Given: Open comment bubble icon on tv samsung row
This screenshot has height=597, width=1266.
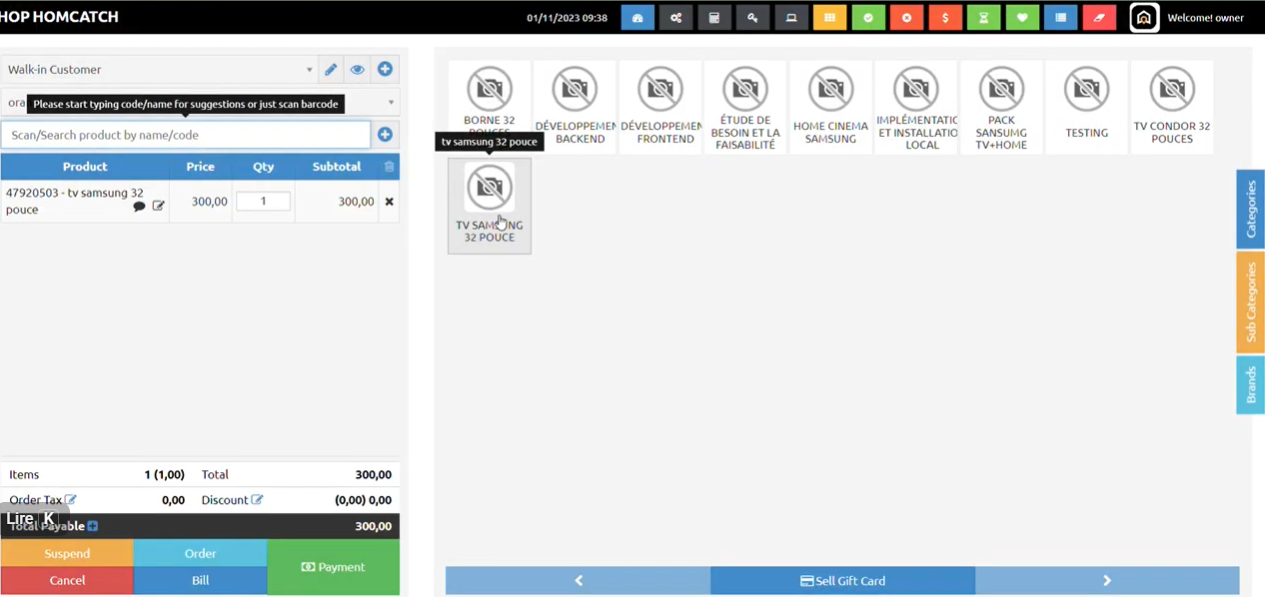Looking at the screenshot, I should (140, 207).
